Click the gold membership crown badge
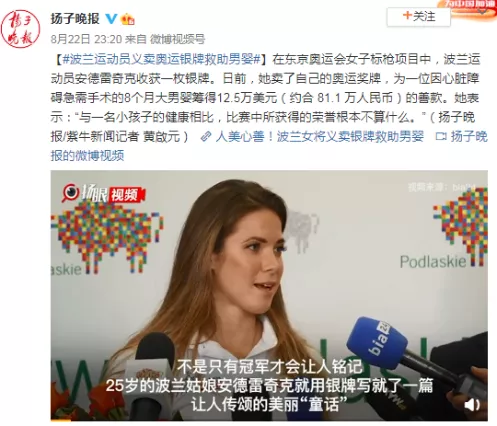Screen dimensions: 497x426 128,19
